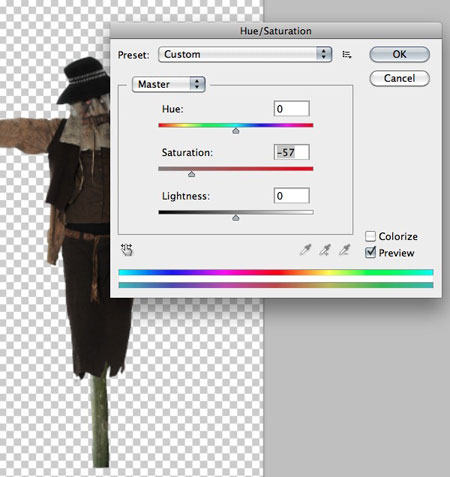Viewport: 450px width, 477px height.
Task: Click the 'Lightness:' label text
Action: (x=186, y=196)
